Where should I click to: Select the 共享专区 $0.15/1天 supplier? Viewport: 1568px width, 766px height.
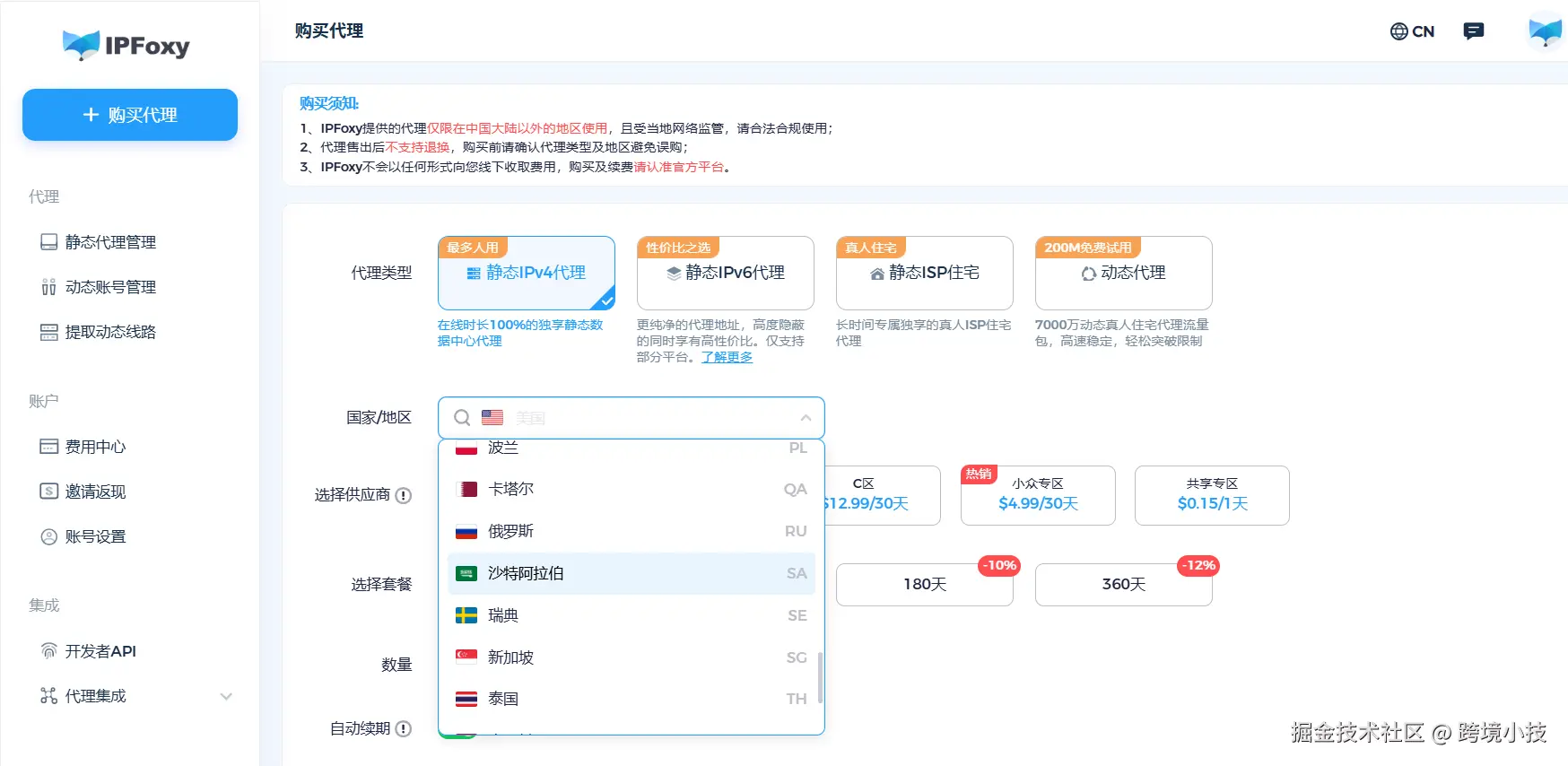pyautogui.click(x=1212, y=495)
